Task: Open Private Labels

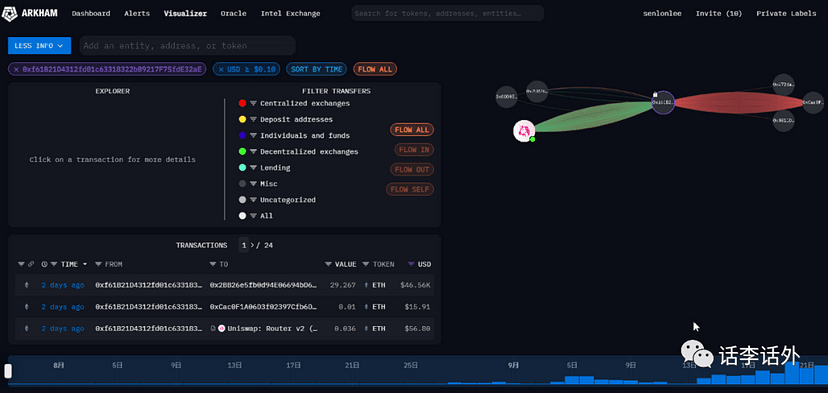Action: 786,14
